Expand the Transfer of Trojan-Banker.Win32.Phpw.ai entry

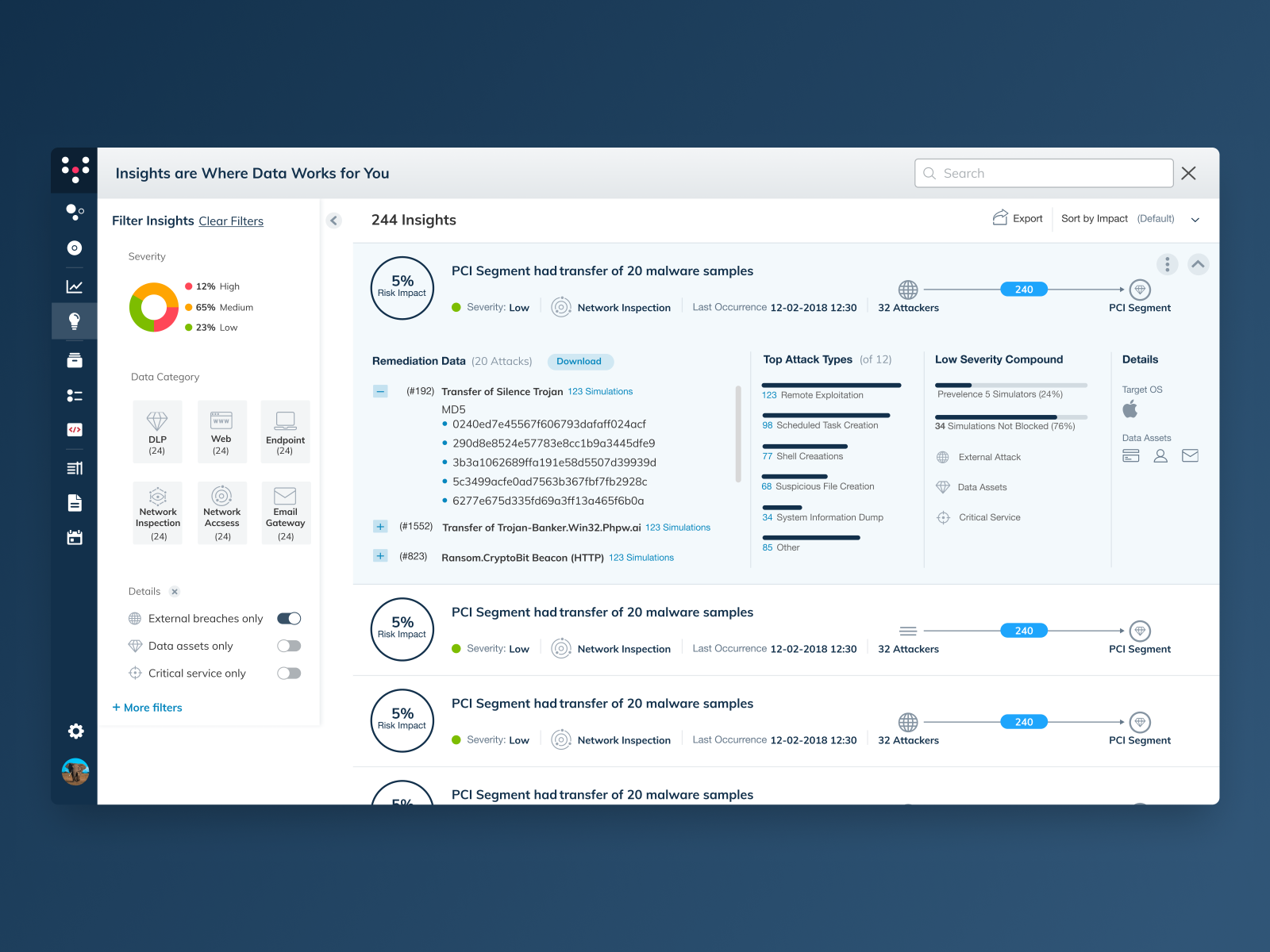coord(379,526)
